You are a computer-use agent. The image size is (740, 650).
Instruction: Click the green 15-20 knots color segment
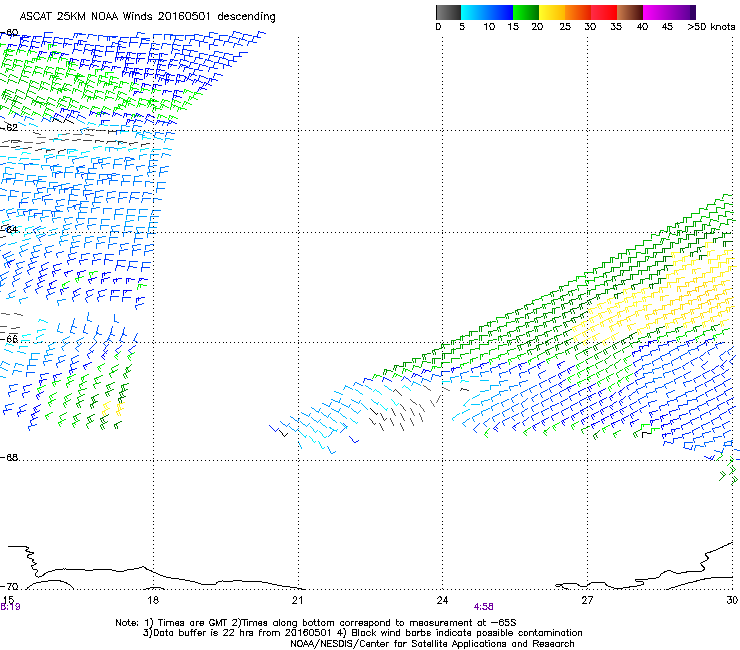[526, 12]
